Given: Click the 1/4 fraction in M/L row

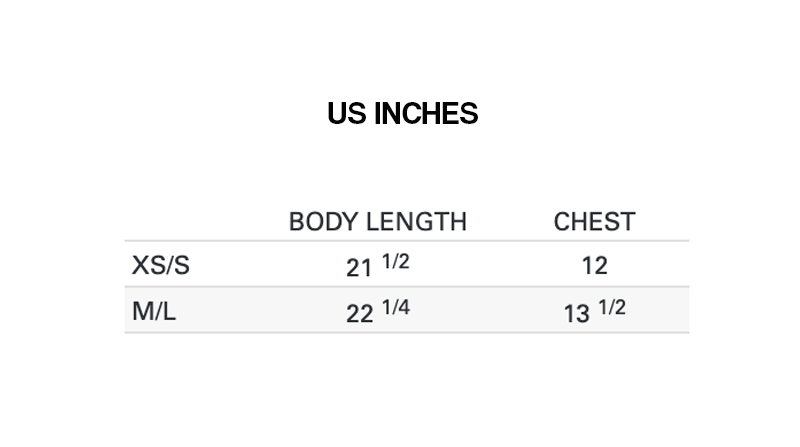Looking at the screenshot, I should (x=395, y=307).
